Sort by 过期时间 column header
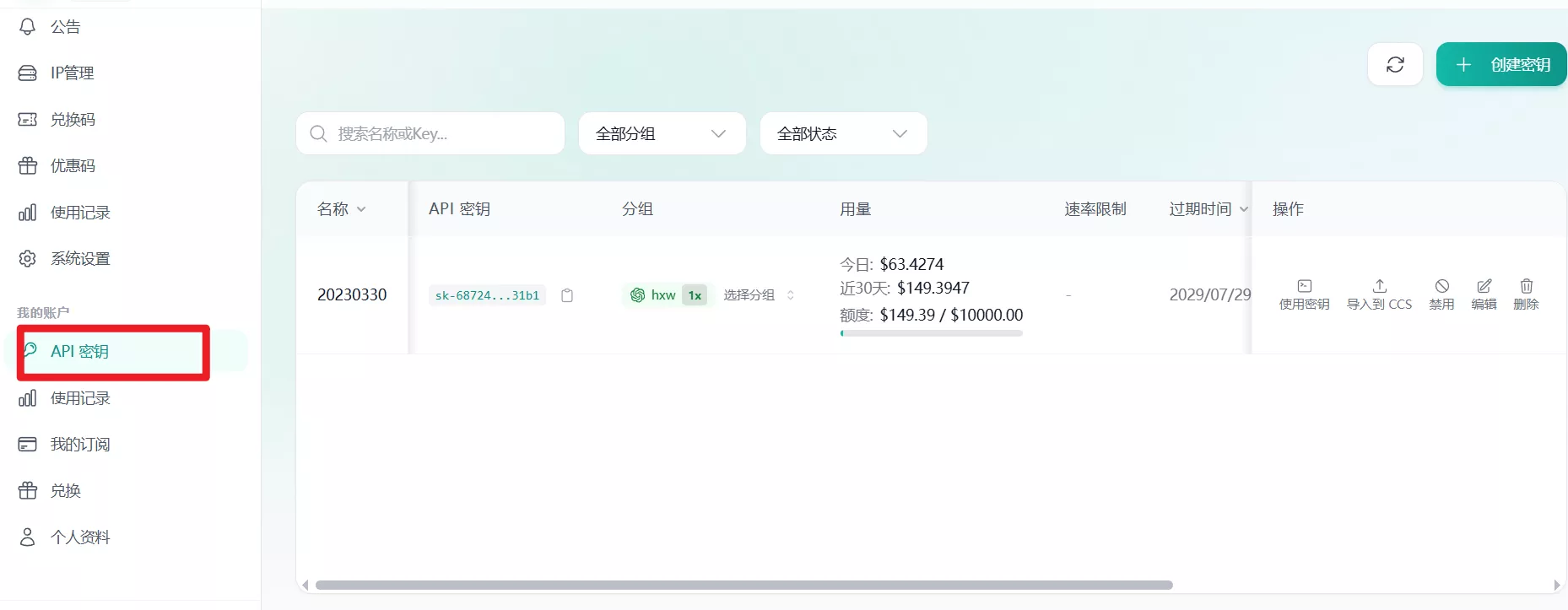 click(1208, 209)
